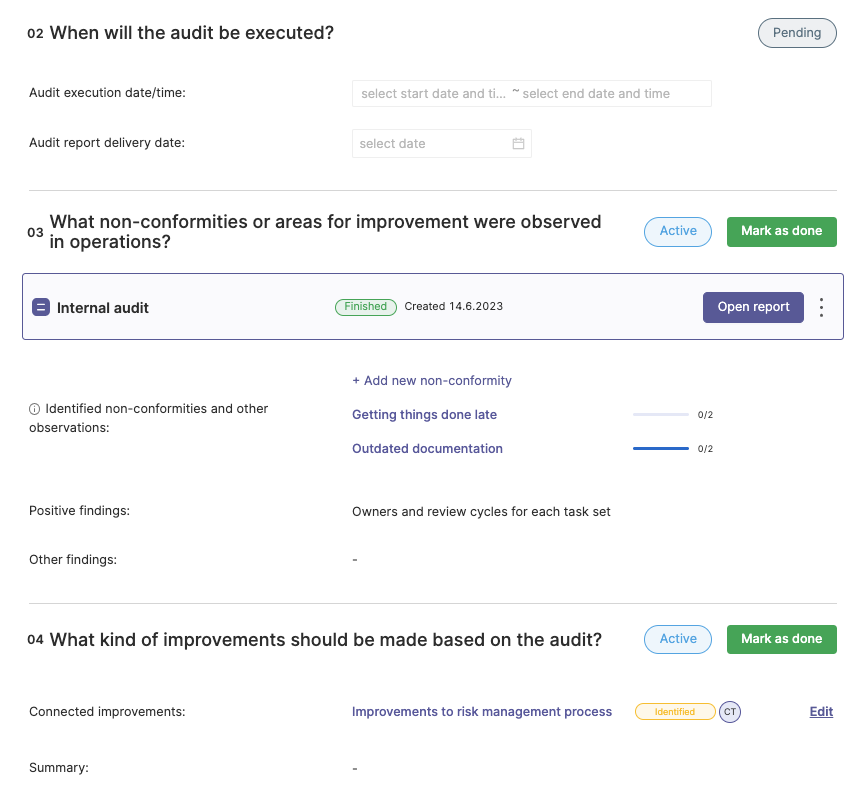Open the Outdated documentation non-conformity
This screenshot has width=854, height=802.
pos(427,449)
